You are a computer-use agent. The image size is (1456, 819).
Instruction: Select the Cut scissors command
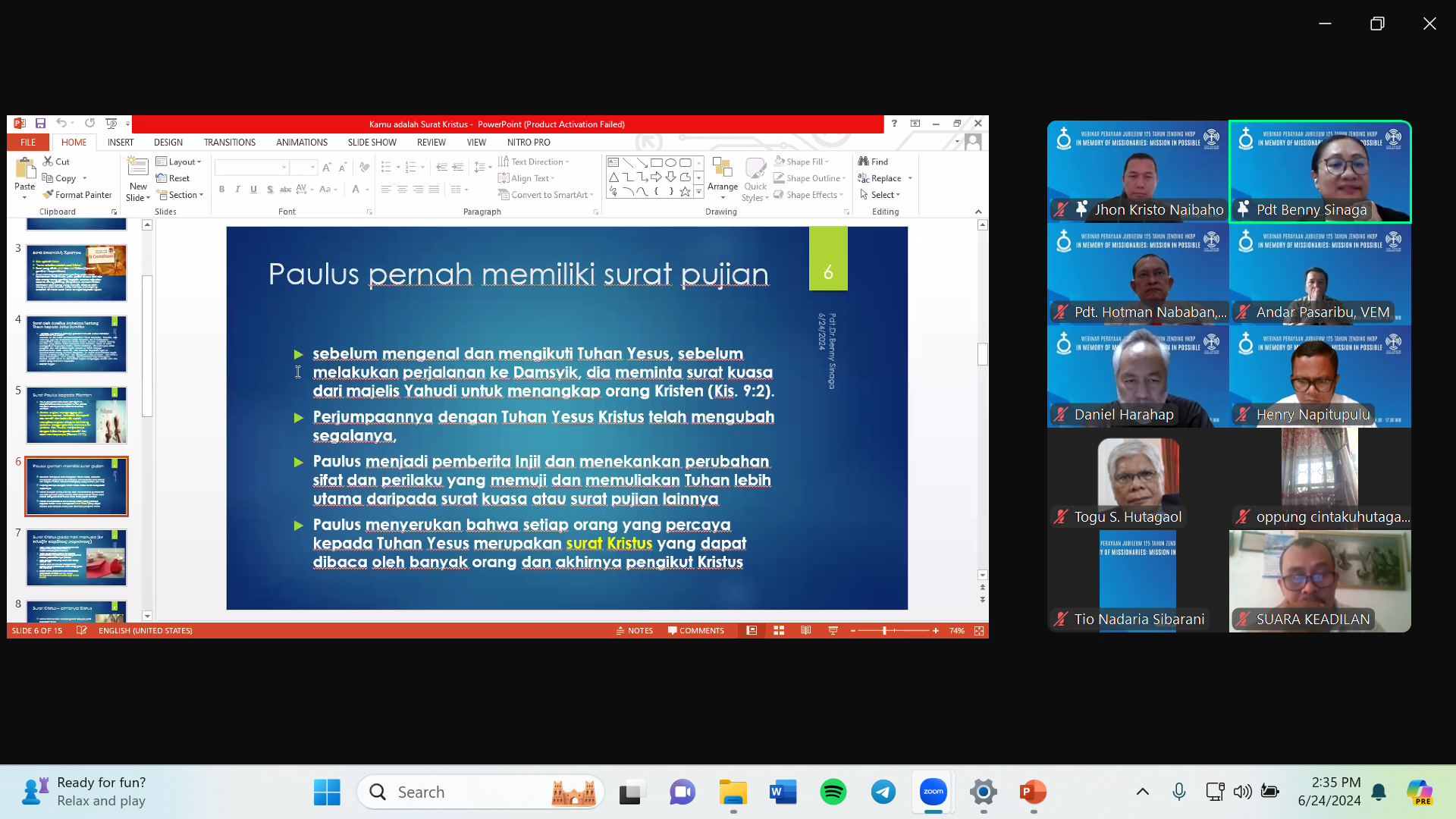[x=56, y=162]
